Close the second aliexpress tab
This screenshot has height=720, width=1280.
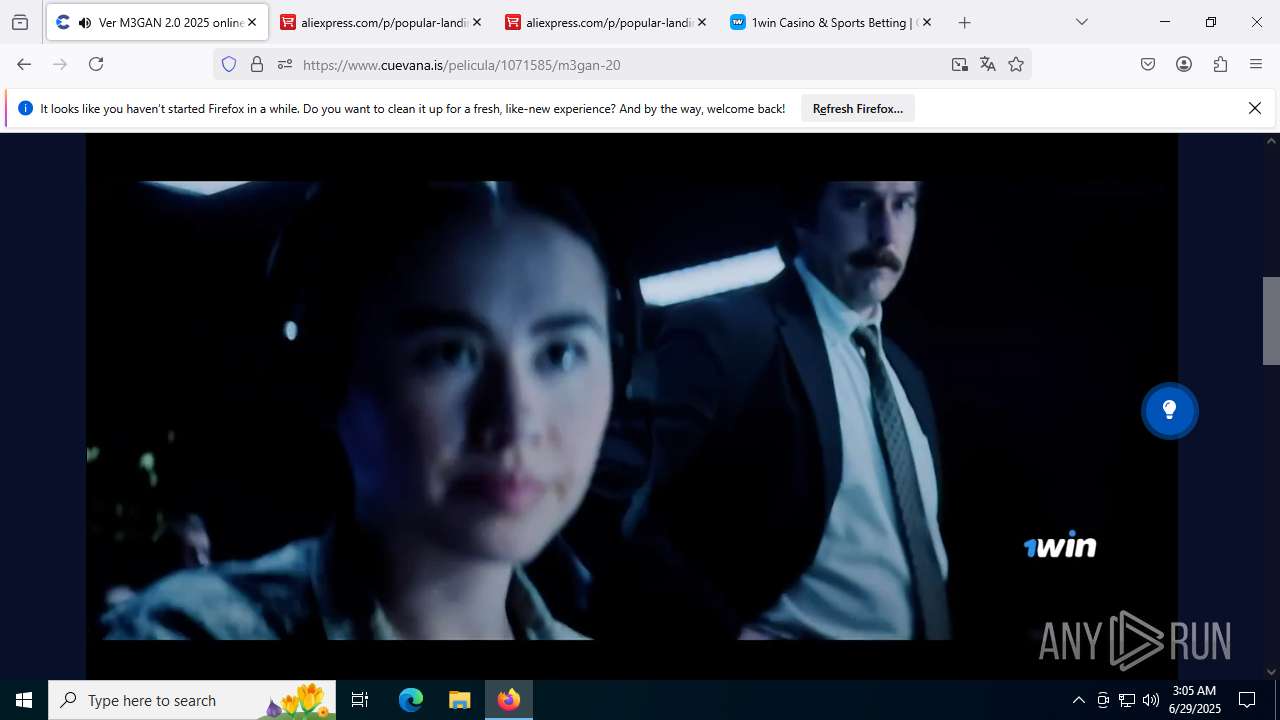[x=702, y=22]
